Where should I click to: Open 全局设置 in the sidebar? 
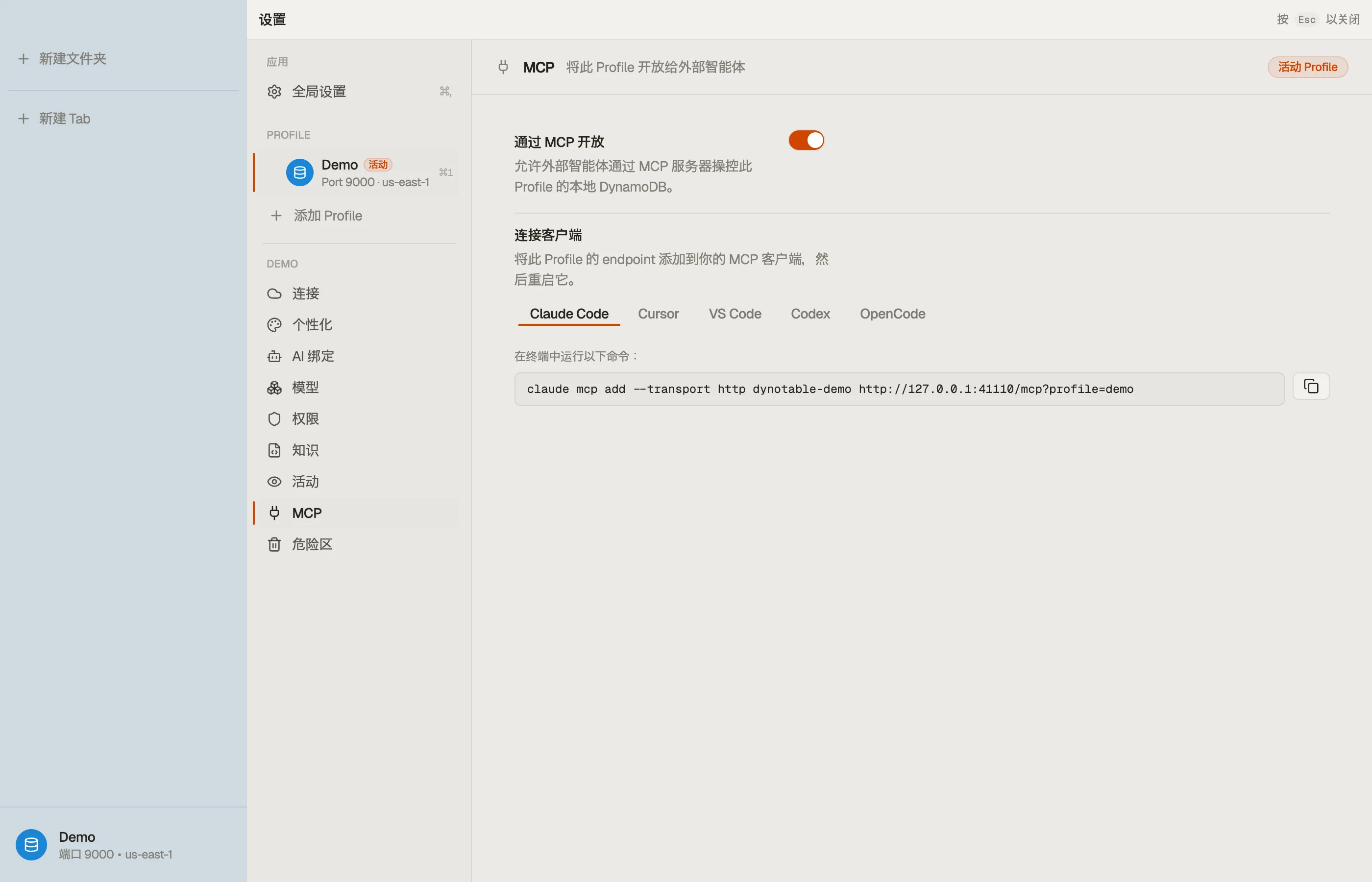click(x=359, y=92)
